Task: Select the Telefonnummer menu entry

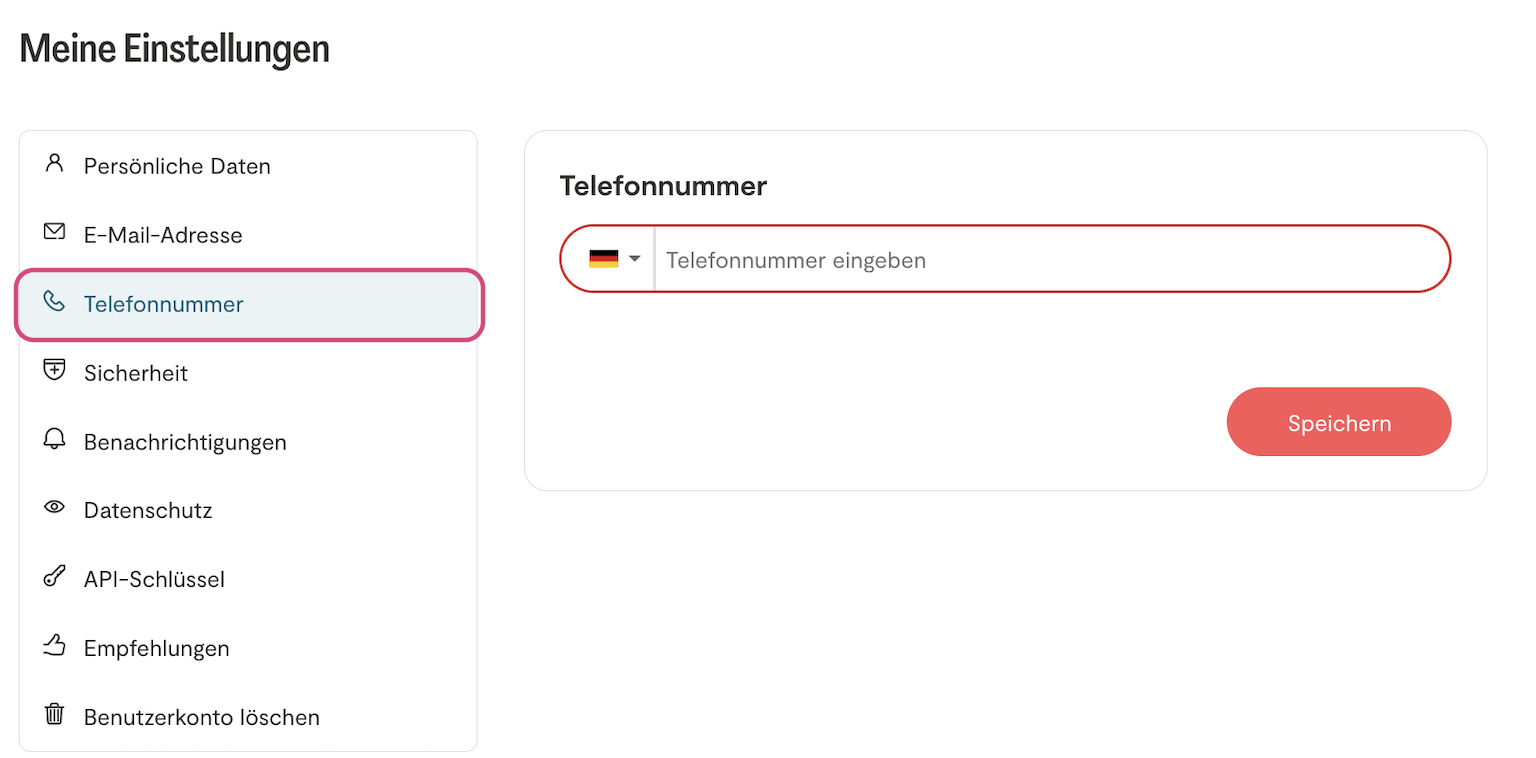Action: (164, 304)
